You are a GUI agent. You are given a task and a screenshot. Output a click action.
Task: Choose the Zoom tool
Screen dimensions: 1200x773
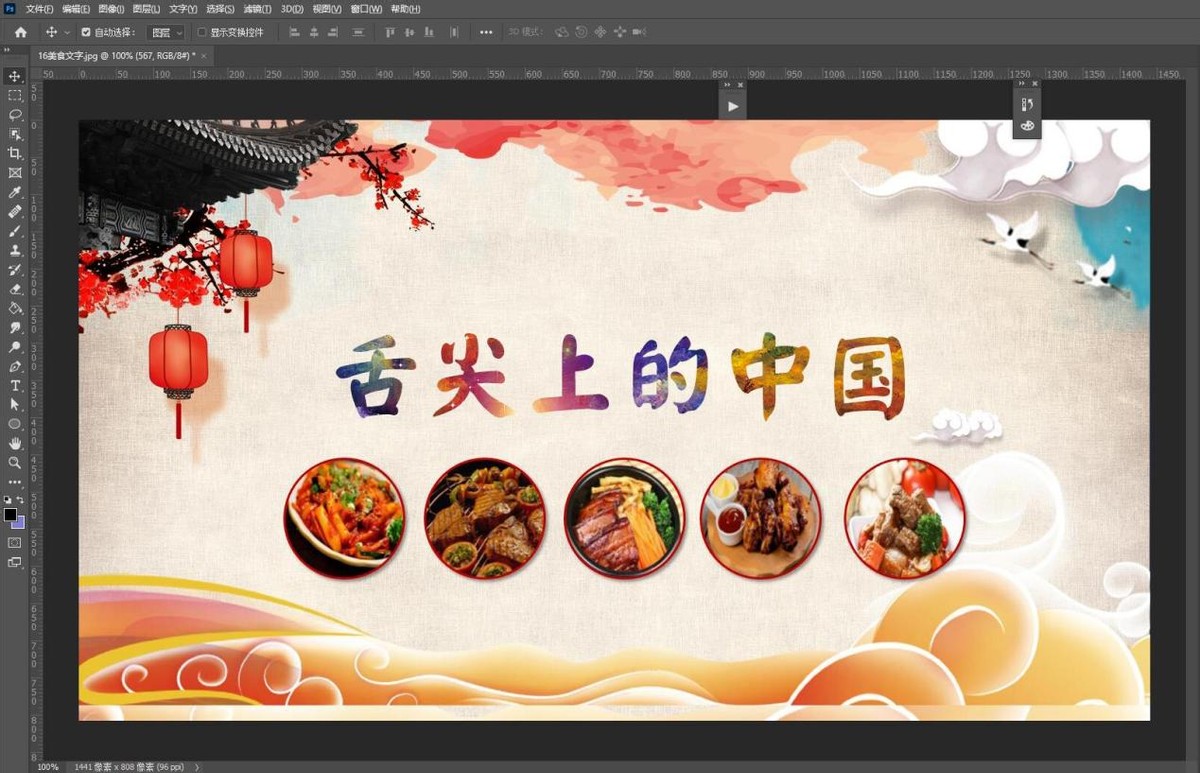coord(14,462)
